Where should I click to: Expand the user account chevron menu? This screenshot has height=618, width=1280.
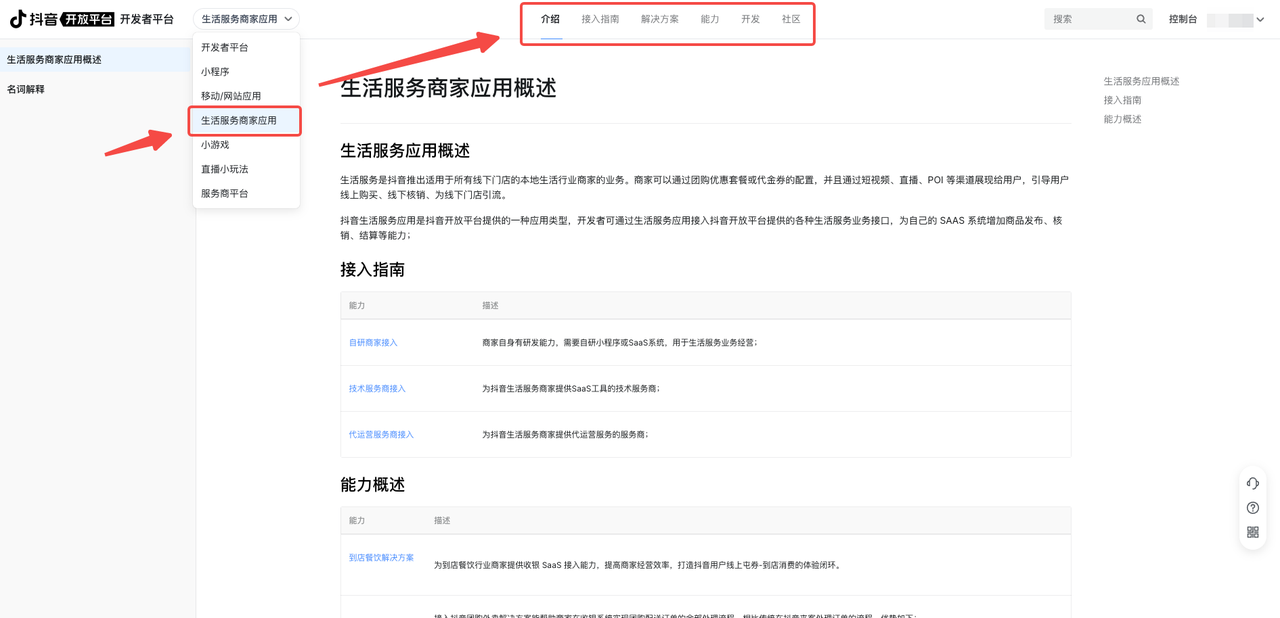[1260, 20]
